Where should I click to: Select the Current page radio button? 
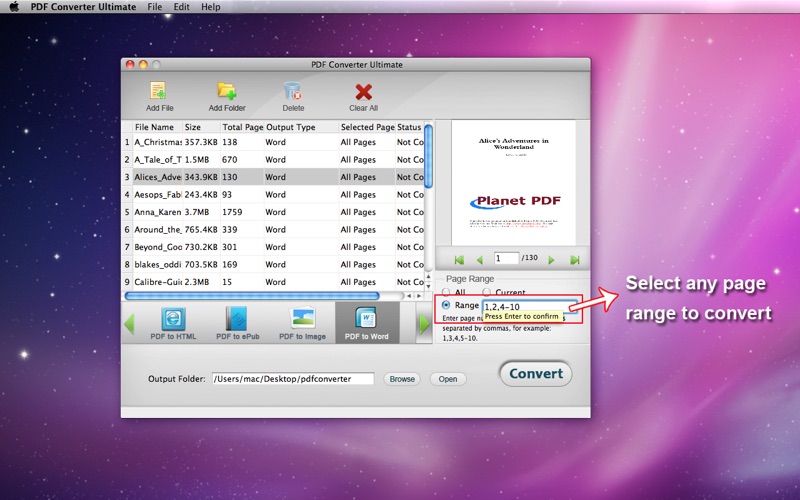[x=487, y=292]
